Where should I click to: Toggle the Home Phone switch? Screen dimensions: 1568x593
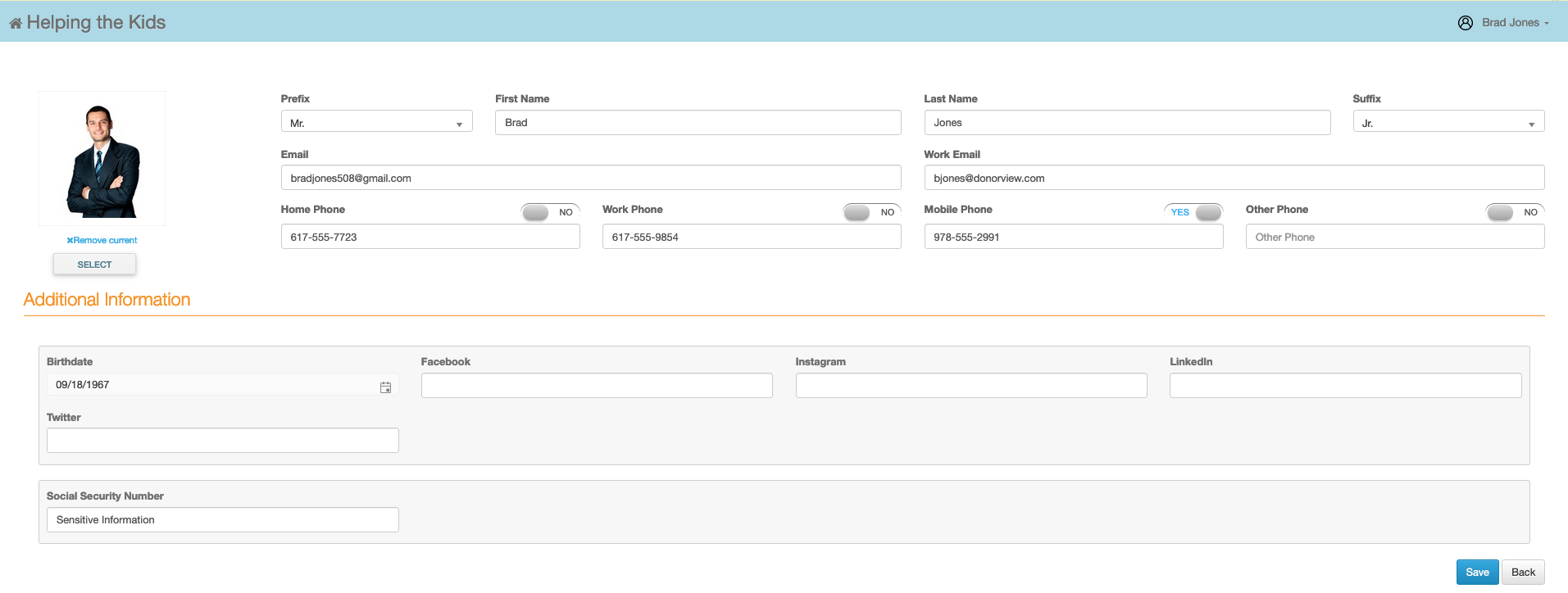point(550,212)
